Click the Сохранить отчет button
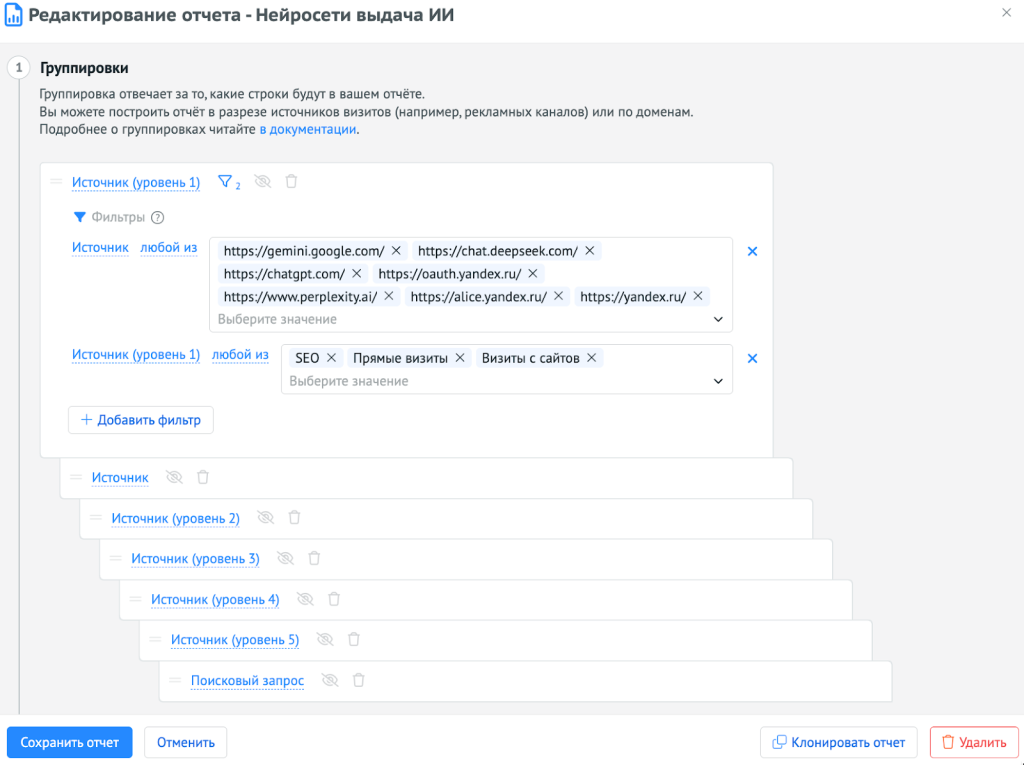Screen dimensions: 1024x765 (70, 742)
